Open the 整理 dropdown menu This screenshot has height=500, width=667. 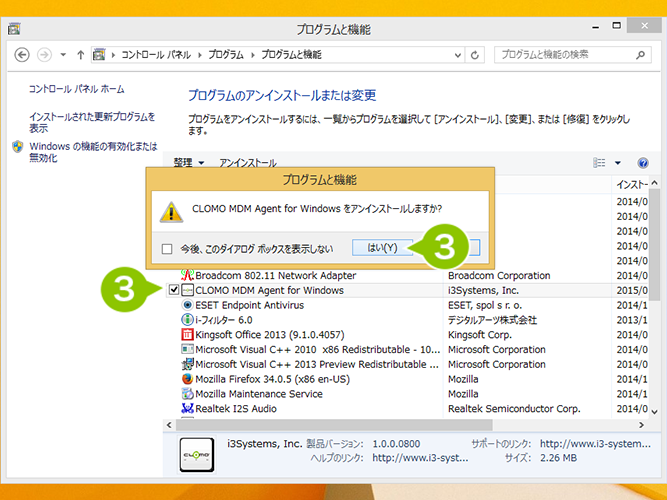(189, 163)
